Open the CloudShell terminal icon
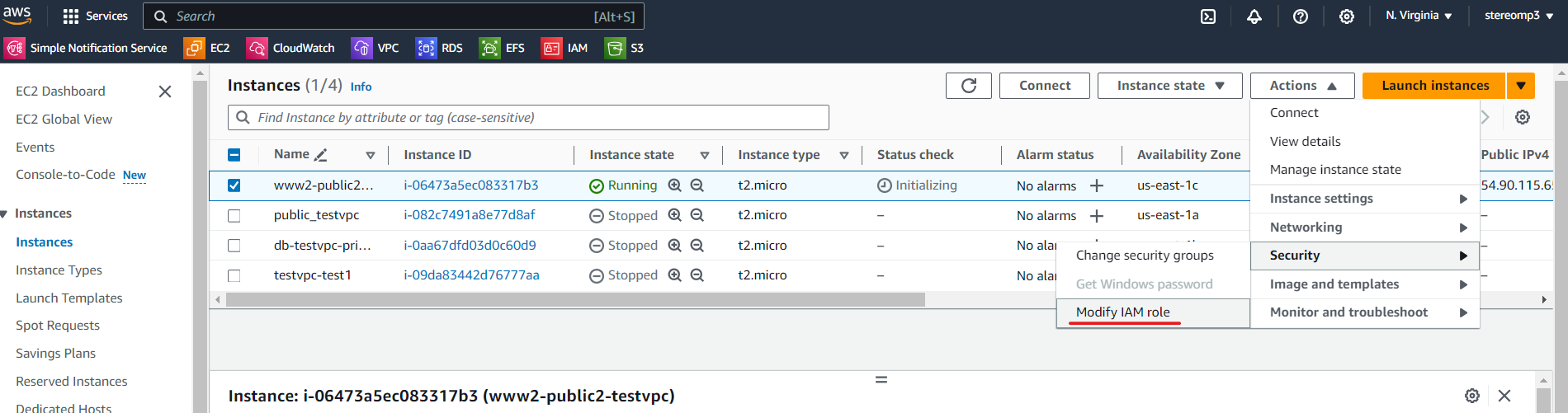The width and height of the screenshot is (1568, 413). point(1208,16)
